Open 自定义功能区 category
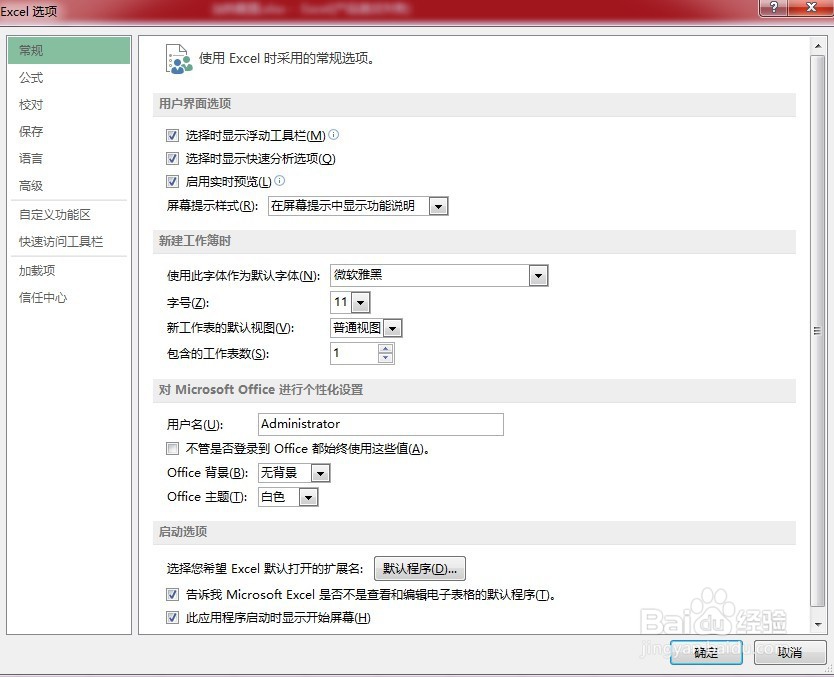The image size is (834, 677). (x=69, y=215)
